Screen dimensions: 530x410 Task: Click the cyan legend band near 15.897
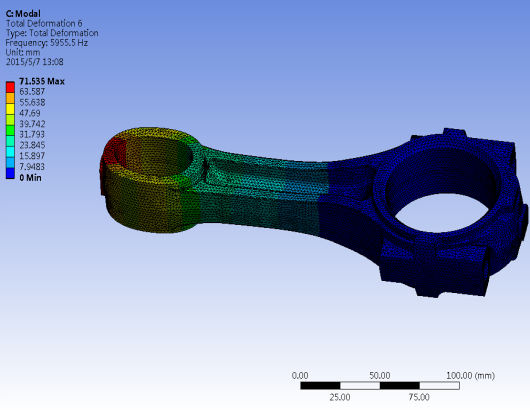(10, 152)
